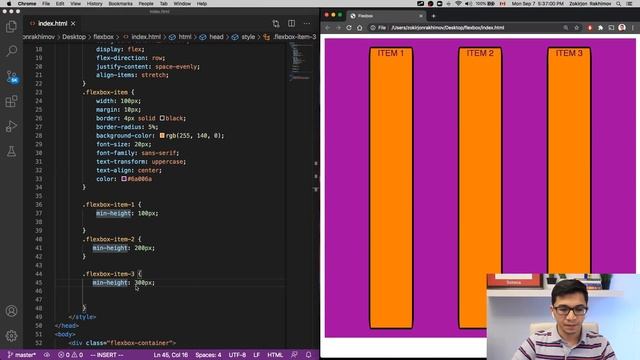Open the Manage gear menu
This screenshot has height=360, width=640.
(11, 336)
